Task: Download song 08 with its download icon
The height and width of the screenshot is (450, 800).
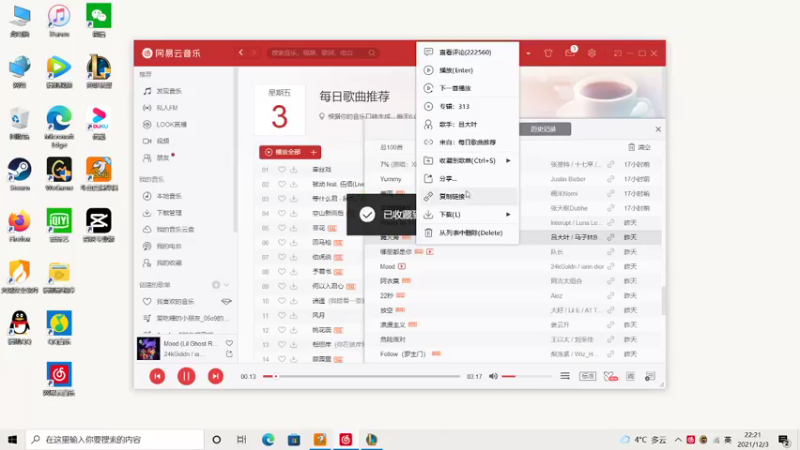Action: coord(293,271)
